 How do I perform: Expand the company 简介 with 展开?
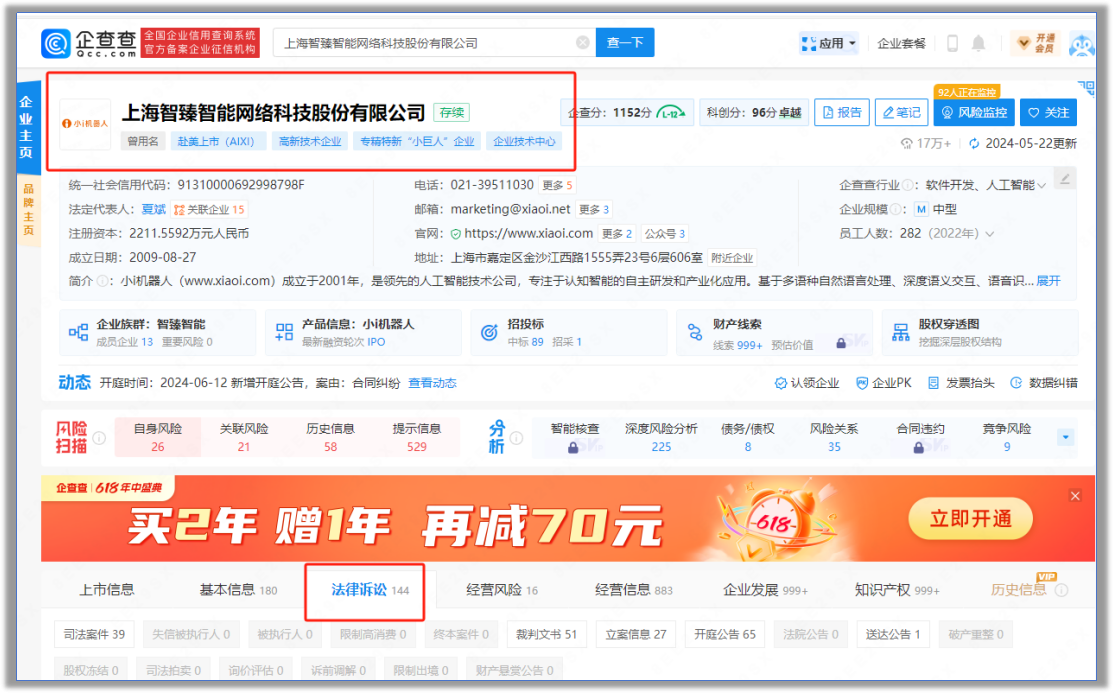point(1048,281)
